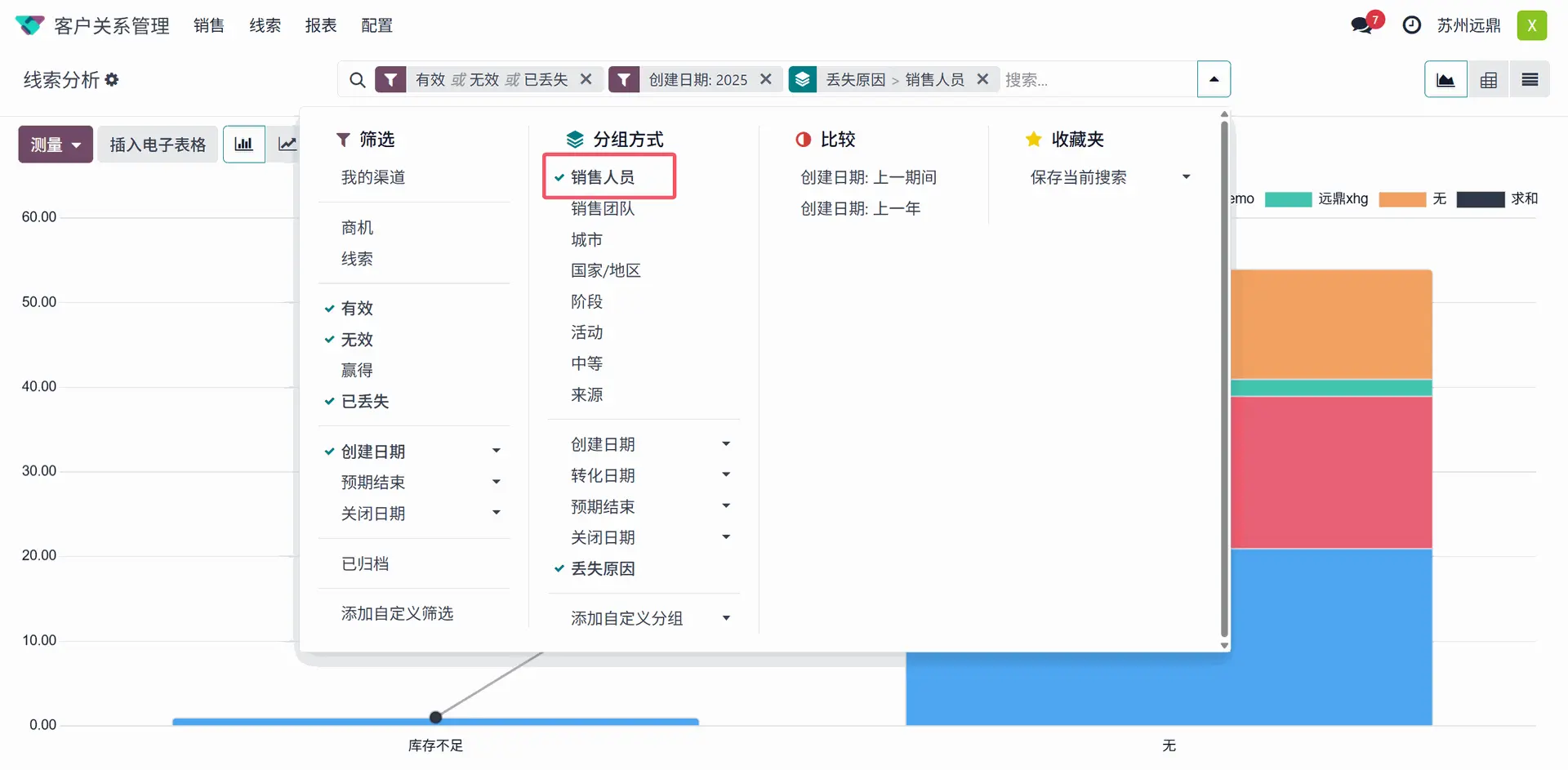Uncheck the 丢失原因 grouping
This screenshot has height=770, width=1568.
pyautogui.click(x=603, y=568)
